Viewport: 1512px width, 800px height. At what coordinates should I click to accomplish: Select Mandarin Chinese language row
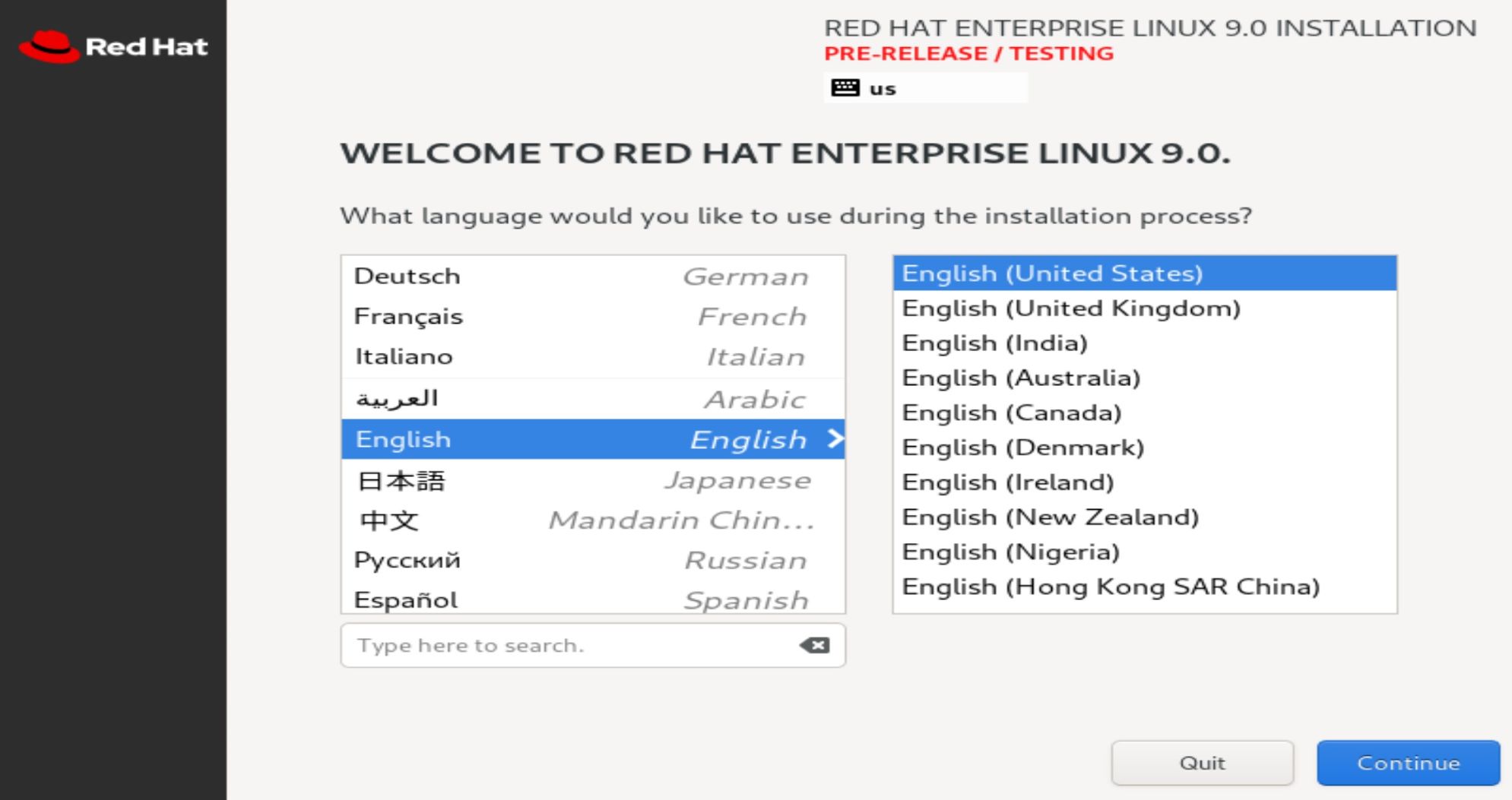pyautogui.click(x=593, y=520)
